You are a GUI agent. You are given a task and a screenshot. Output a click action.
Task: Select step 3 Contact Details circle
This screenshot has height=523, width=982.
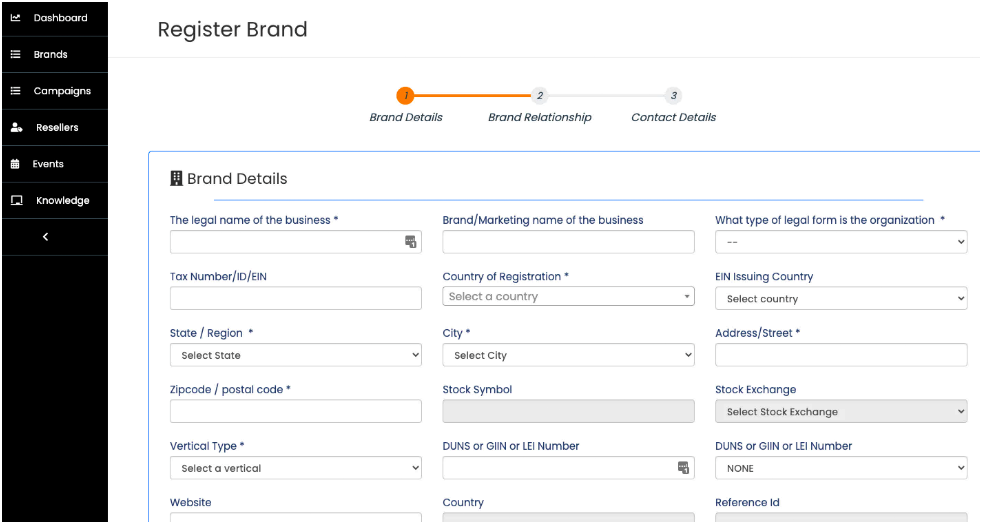[673, 96]
